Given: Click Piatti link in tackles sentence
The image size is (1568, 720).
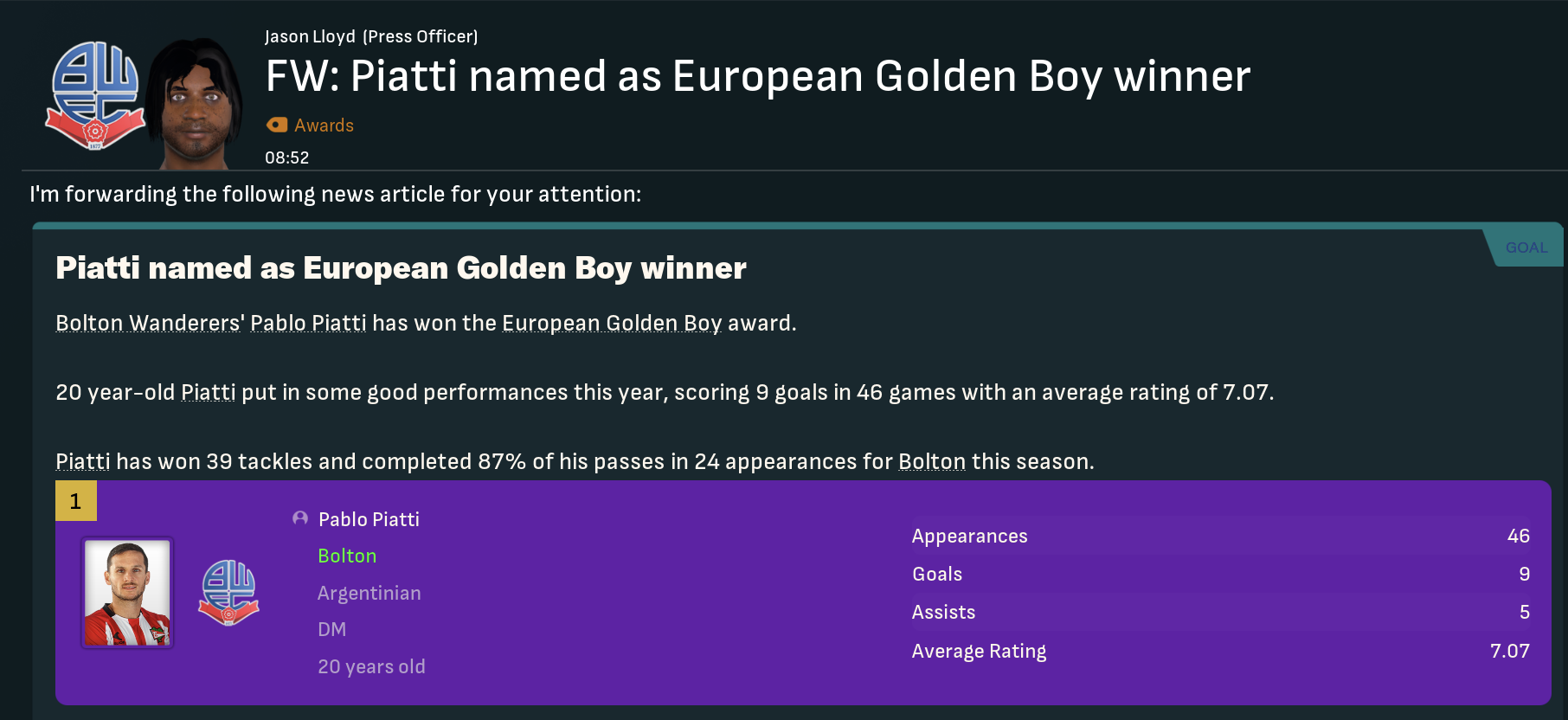Looking at the screenshot, I should [x=83, y=462].
